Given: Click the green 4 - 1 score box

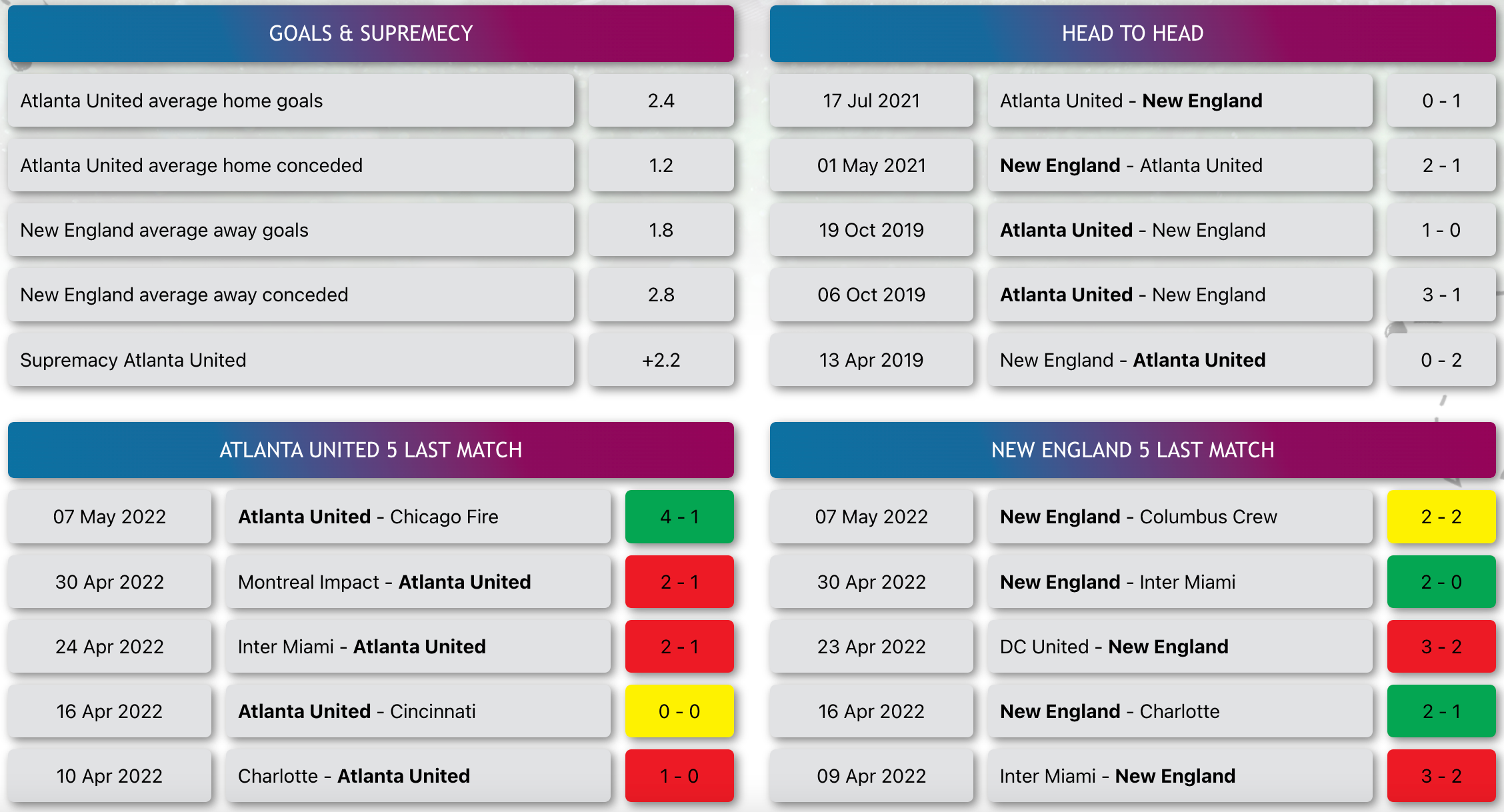Looking at the screenshot, I should [679, 517].
